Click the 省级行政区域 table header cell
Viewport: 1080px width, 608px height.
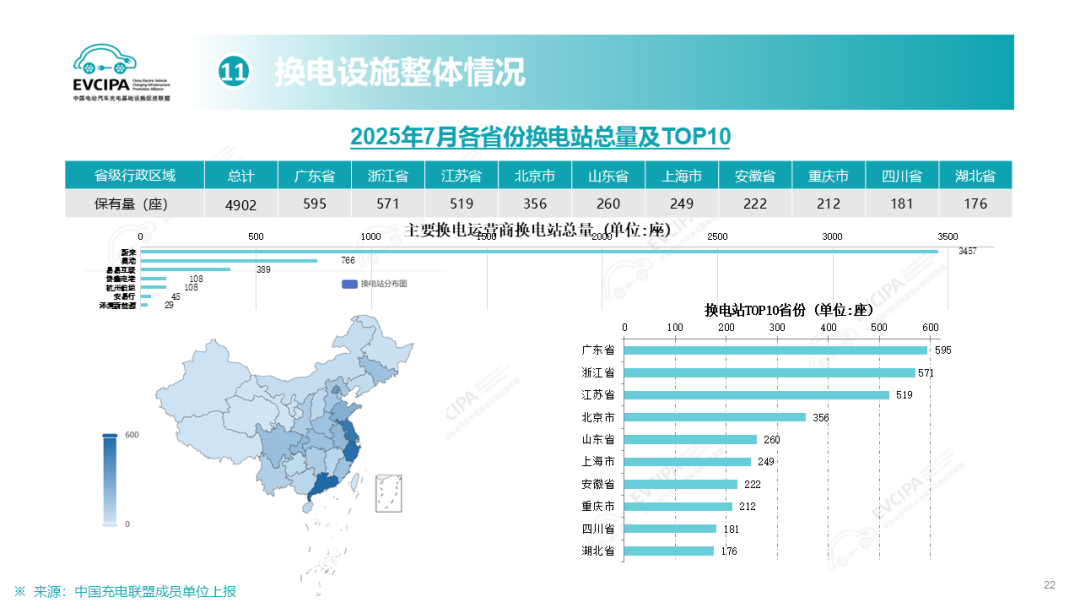134,176
